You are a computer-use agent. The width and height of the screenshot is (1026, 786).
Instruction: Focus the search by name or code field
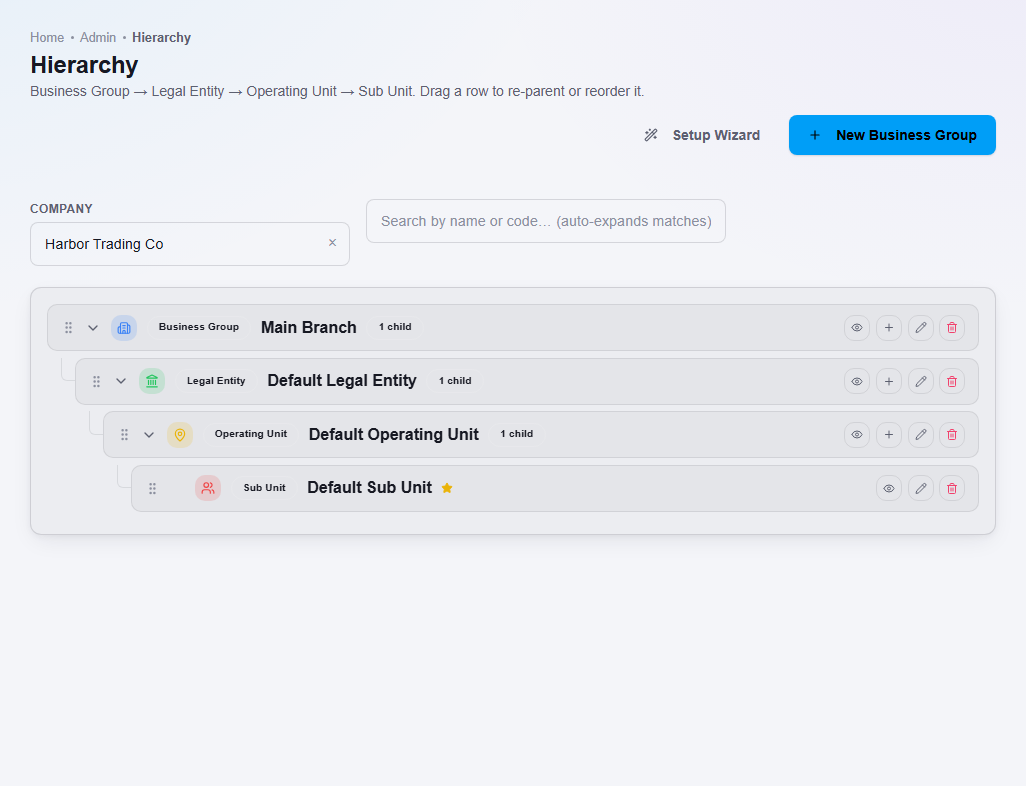click(x=546, y=221)
